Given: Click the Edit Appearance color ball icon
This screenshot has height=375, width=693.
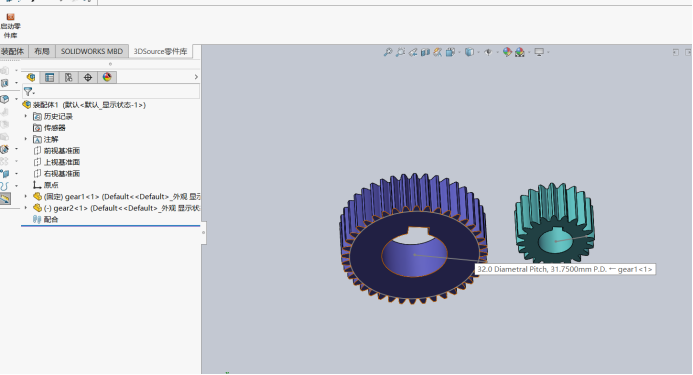Looking at the screenshot, I should 507,52.
